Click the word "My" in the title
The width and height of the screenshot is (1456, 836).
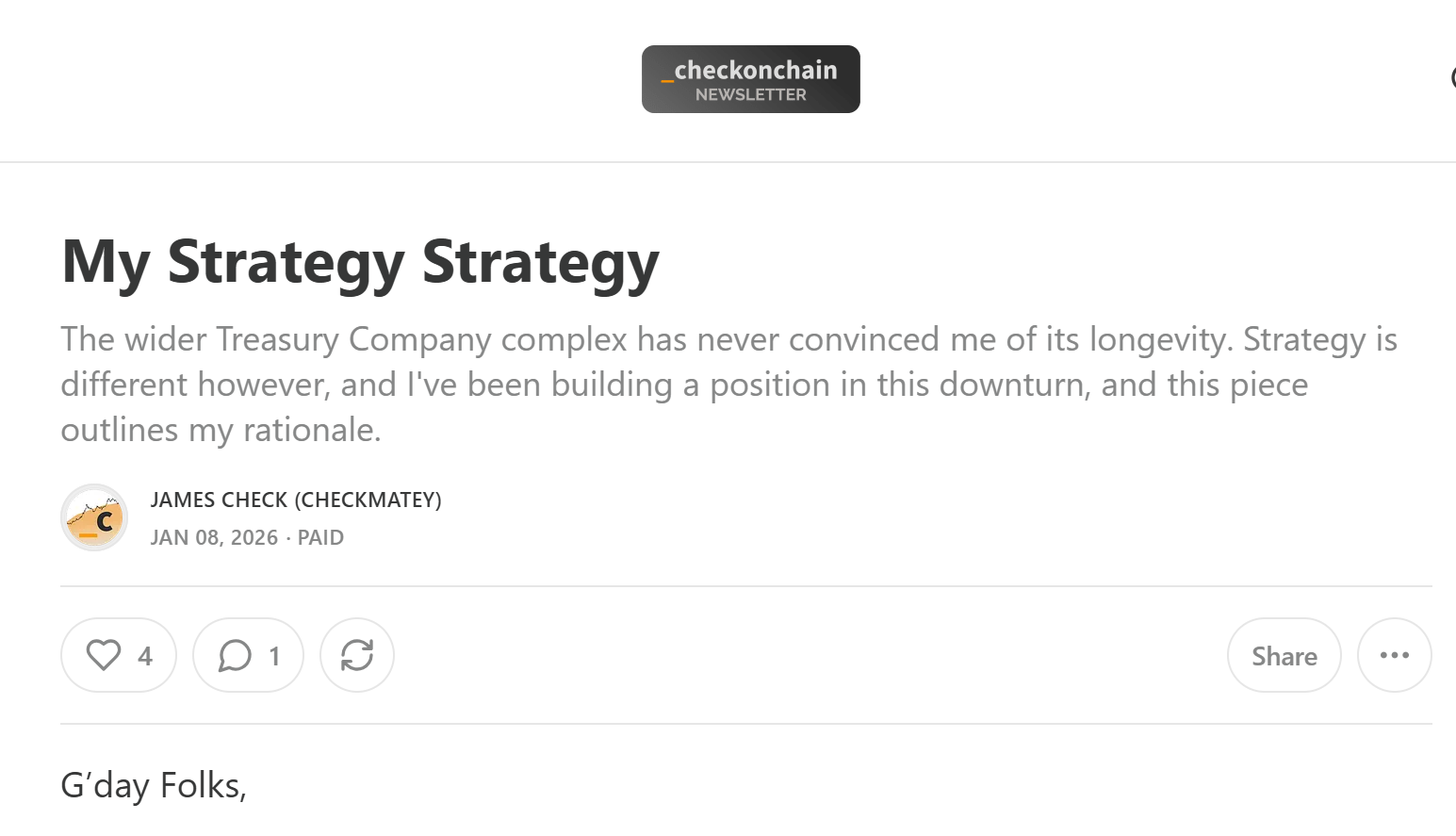[106, 261]
